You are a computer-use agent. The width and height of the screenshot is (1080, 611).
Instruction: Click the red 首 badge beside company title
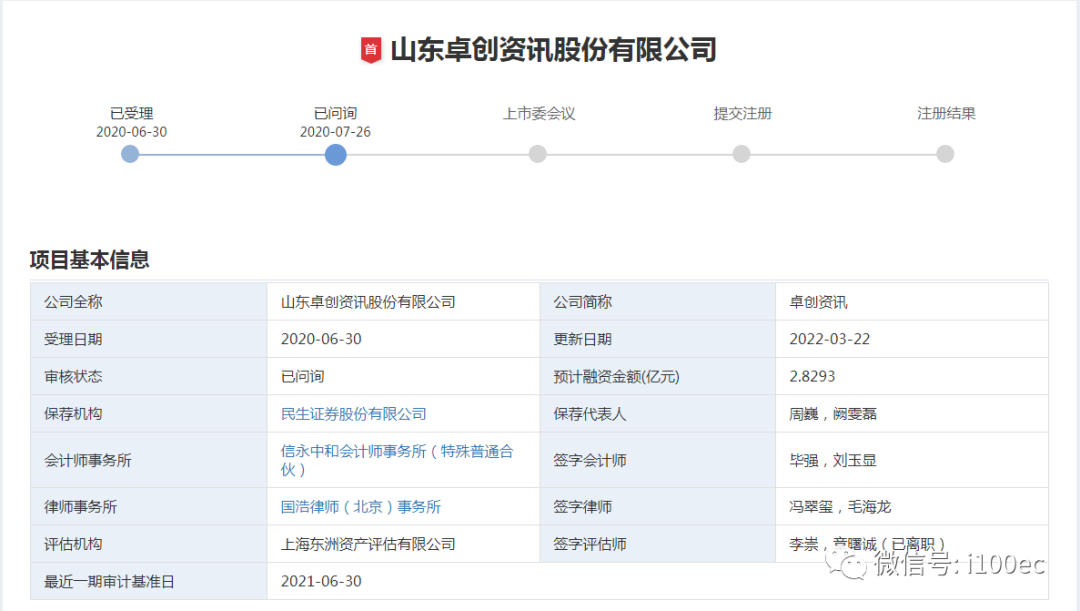coord(371,50)
